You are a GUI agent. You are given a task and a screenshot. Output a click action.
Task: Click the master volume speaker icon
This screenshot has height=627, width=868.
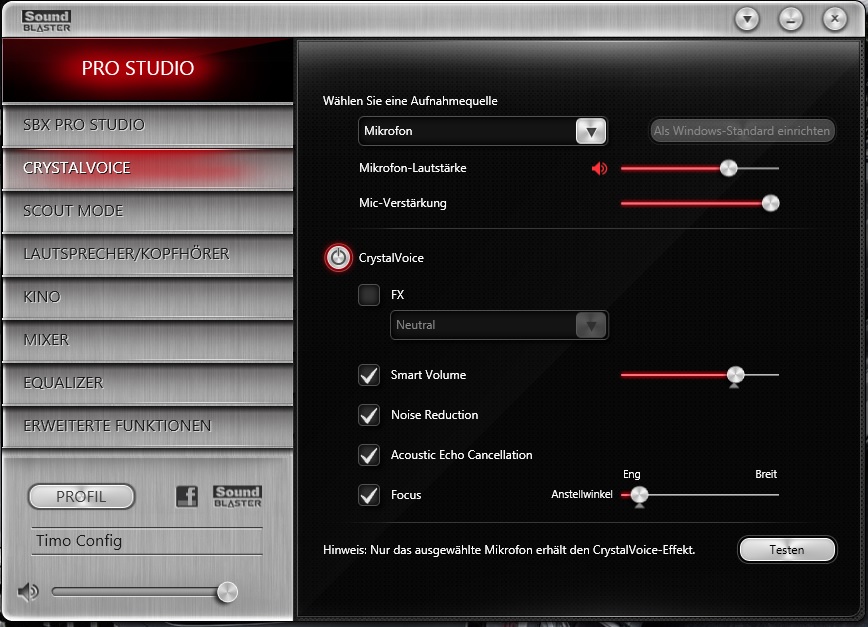click(x=28, y=592)
